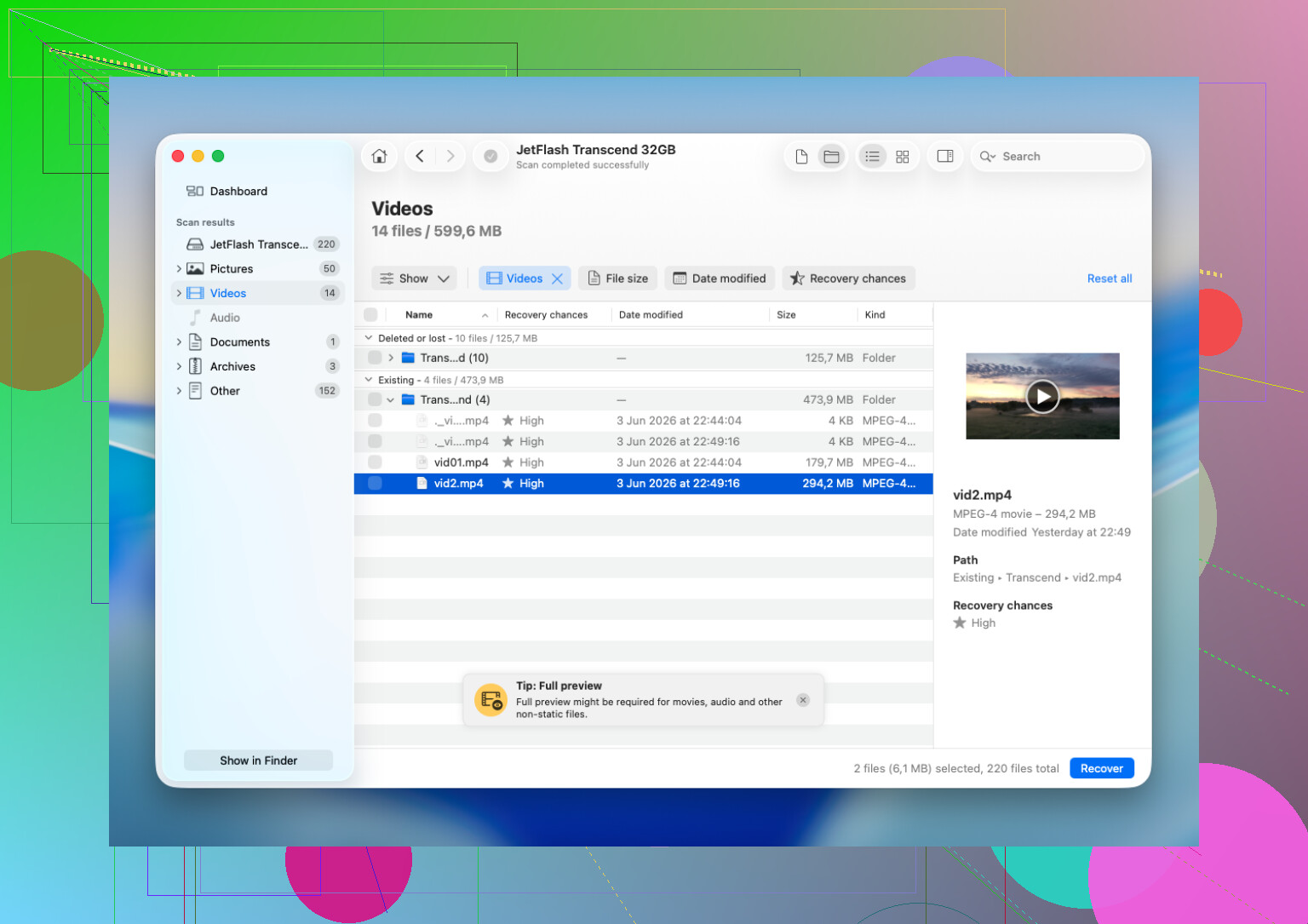Image resolution: width=1308 pixels, height=924 pixels.
Task: Click the scan completed checkmark icon
Action: coord(490,156)
